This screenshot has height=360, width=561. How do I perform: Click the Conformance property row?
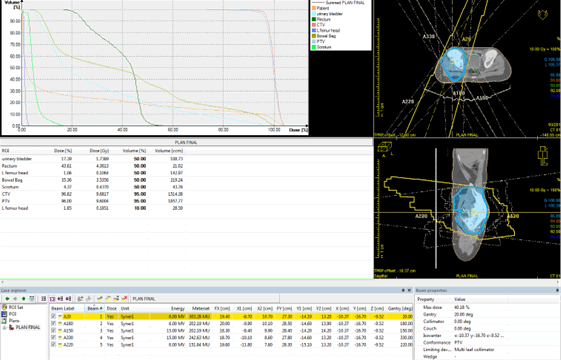click(488, 342)
